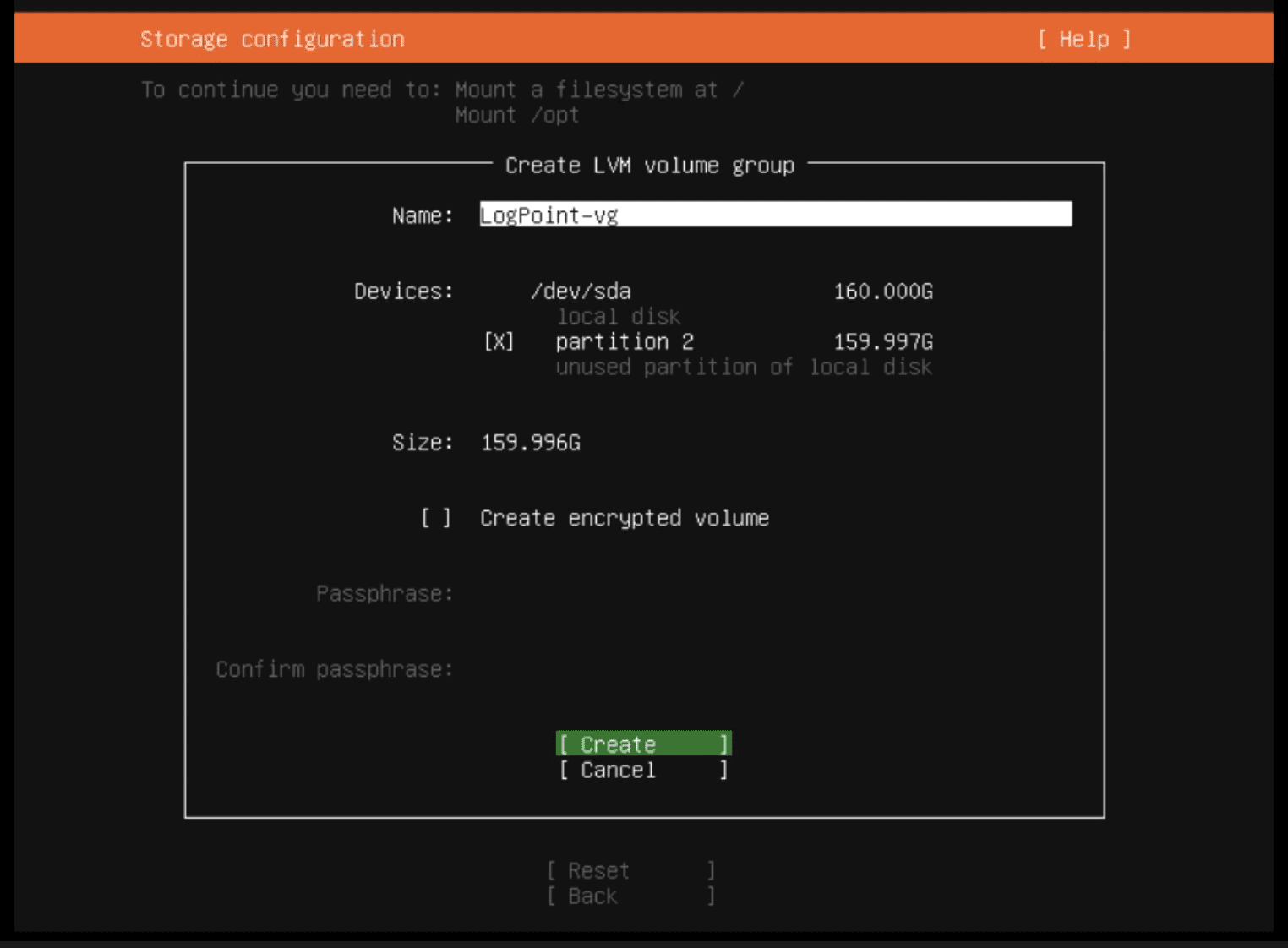Screen dimensions: 1288x948
Task: Click the unused partition of local disk label
Action: coord(743,367)
